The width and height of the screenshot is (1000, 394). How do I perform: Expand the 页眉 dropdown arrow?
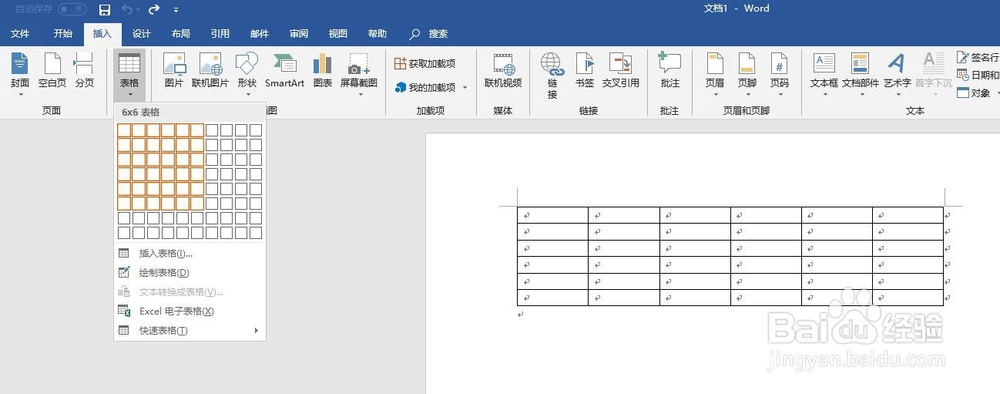[715, 95]
